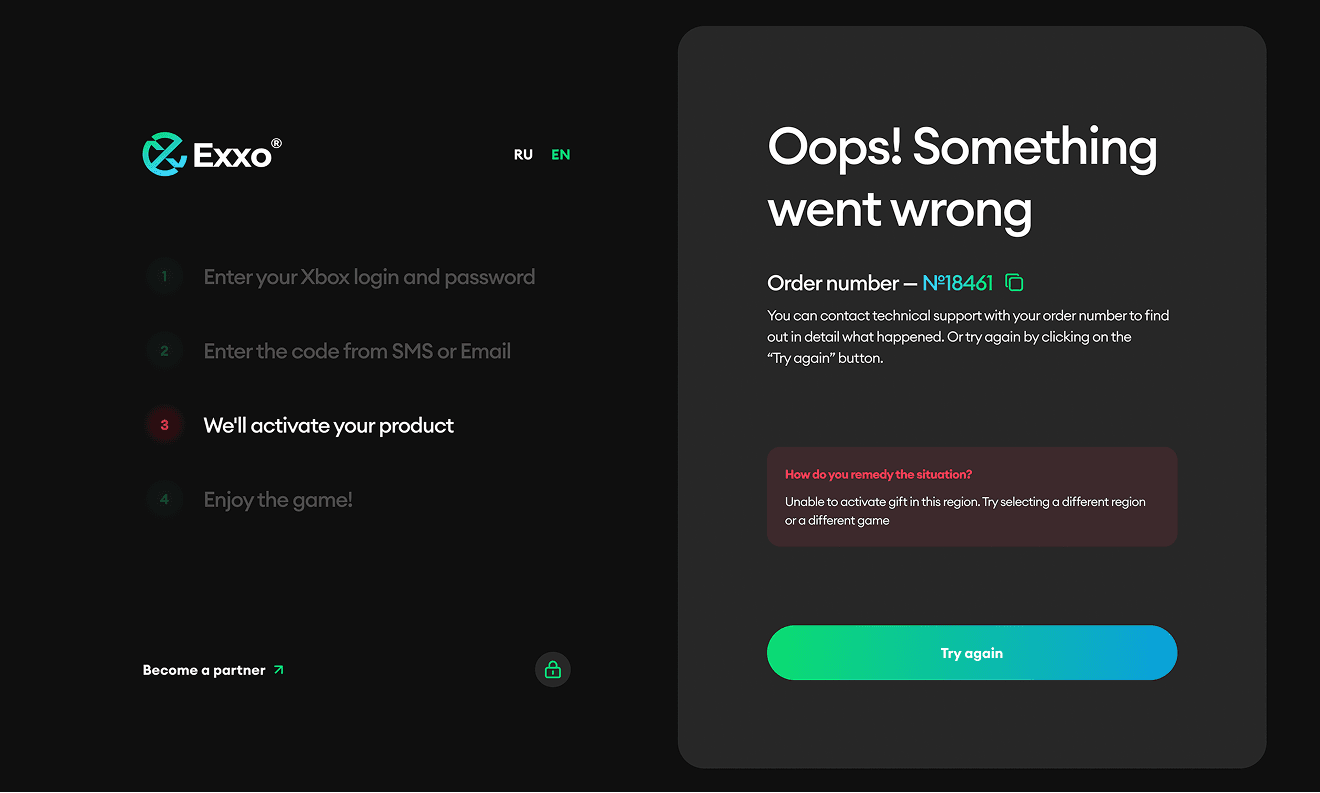Click "How do you remedy the situation?" heading
Image resolution: width=1320 pixels, height=793 pixels.
878,474
